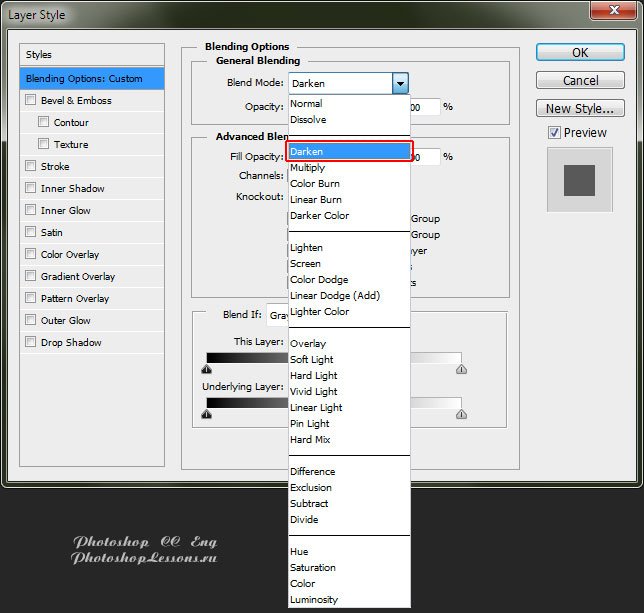Open the Styles presets header

coord(92,54)
